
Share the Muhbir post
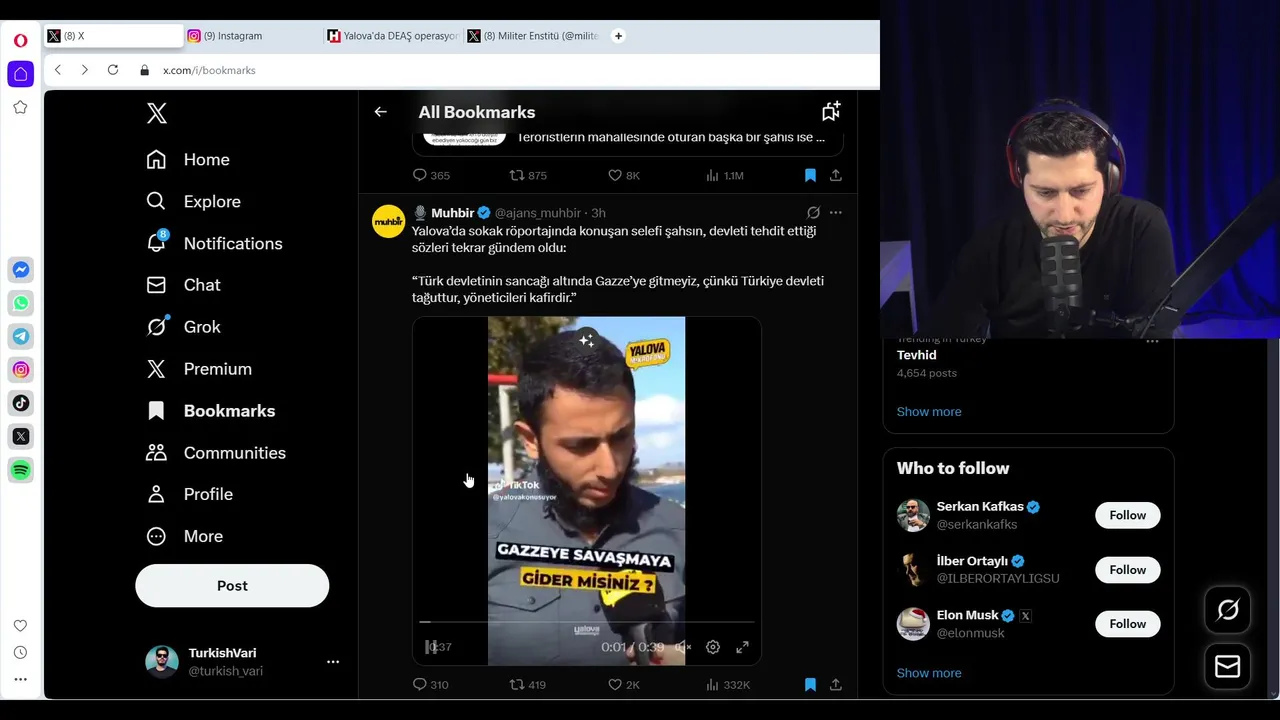tap(836, 685)
